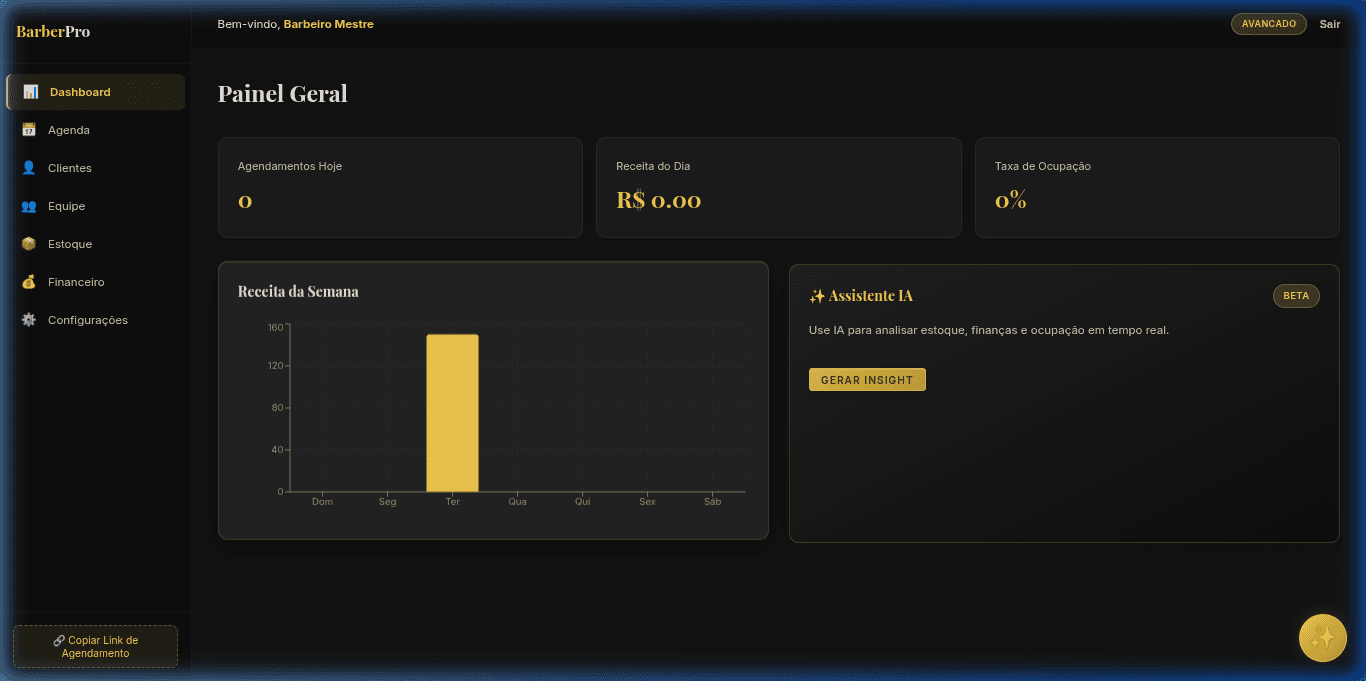Click the Assistente IA heading
1366x681 pixels.
[x=861, y=296]
